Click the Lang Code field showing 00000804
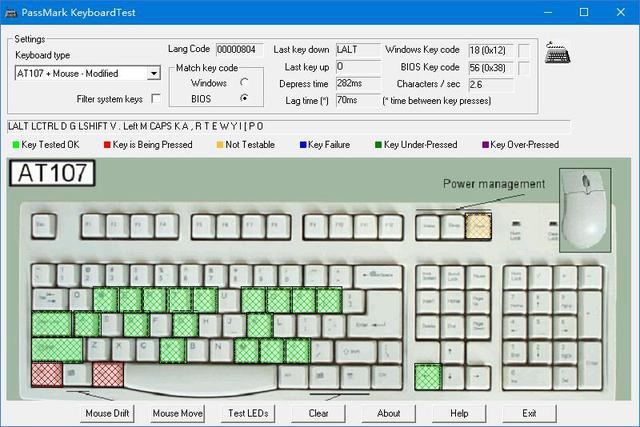 (x=240, y=50)
